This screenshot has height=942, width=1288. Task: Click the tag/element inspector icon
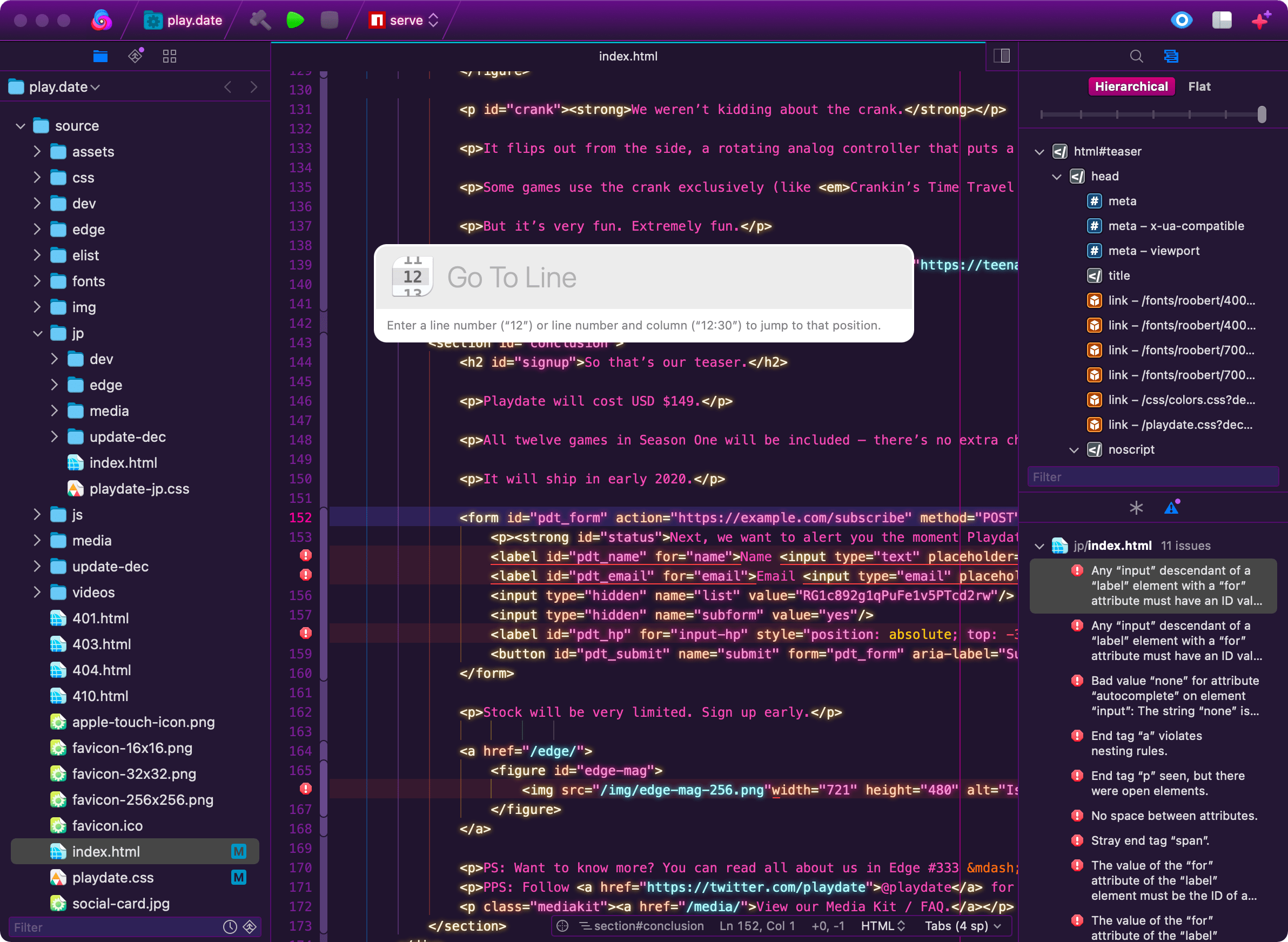(x=1171, y=56)
